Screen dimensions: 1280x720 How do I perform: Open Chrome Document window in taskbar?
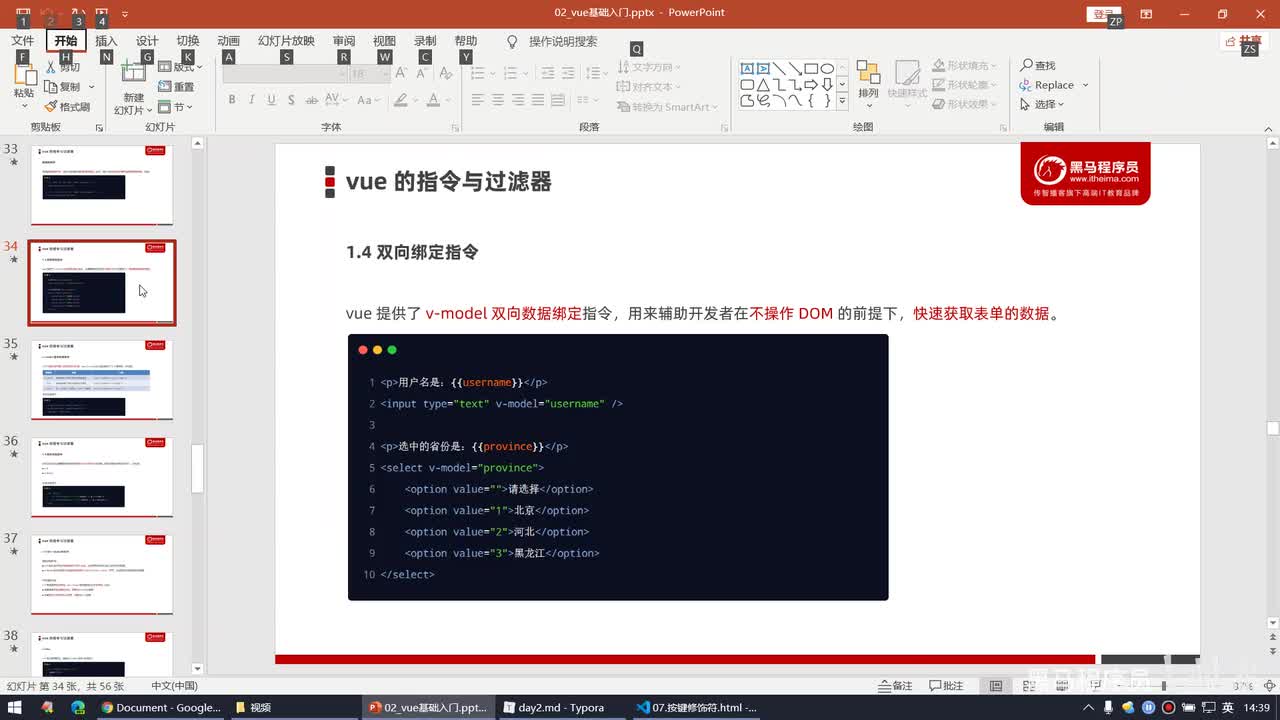coord(160,707)
